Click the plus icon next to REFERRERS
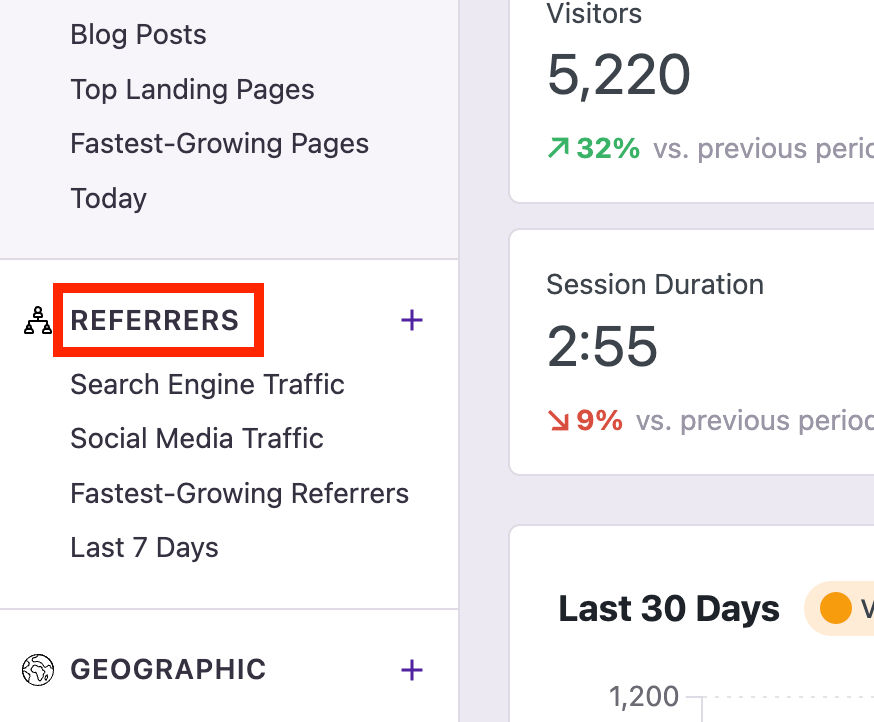 point(411,320)
